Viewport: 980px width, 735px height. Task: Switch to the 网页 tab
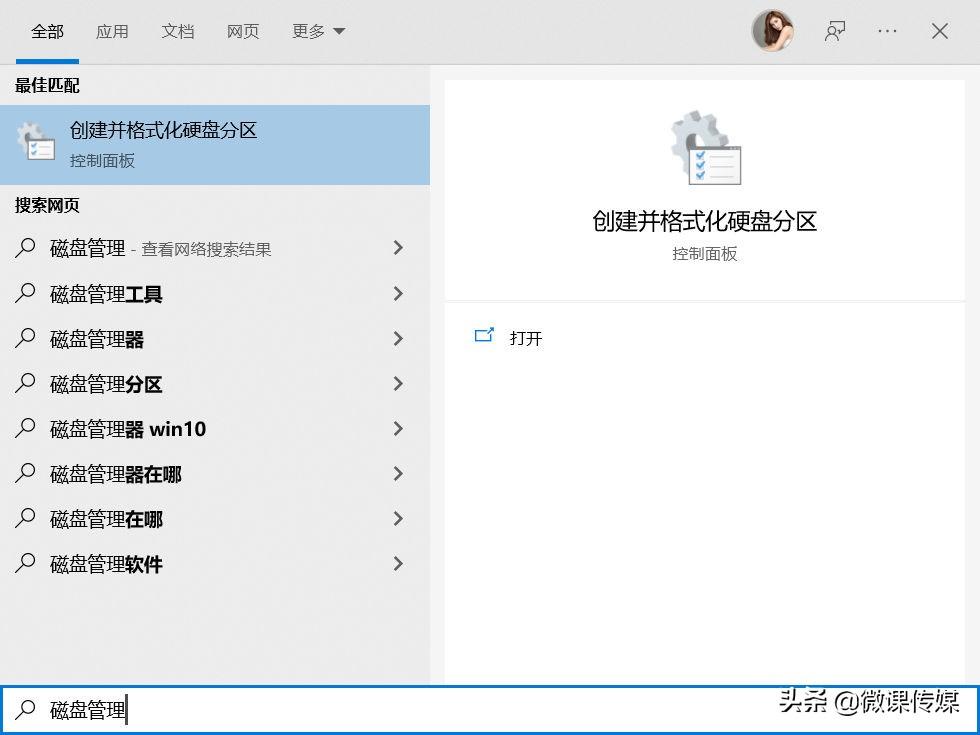[242, 31]
